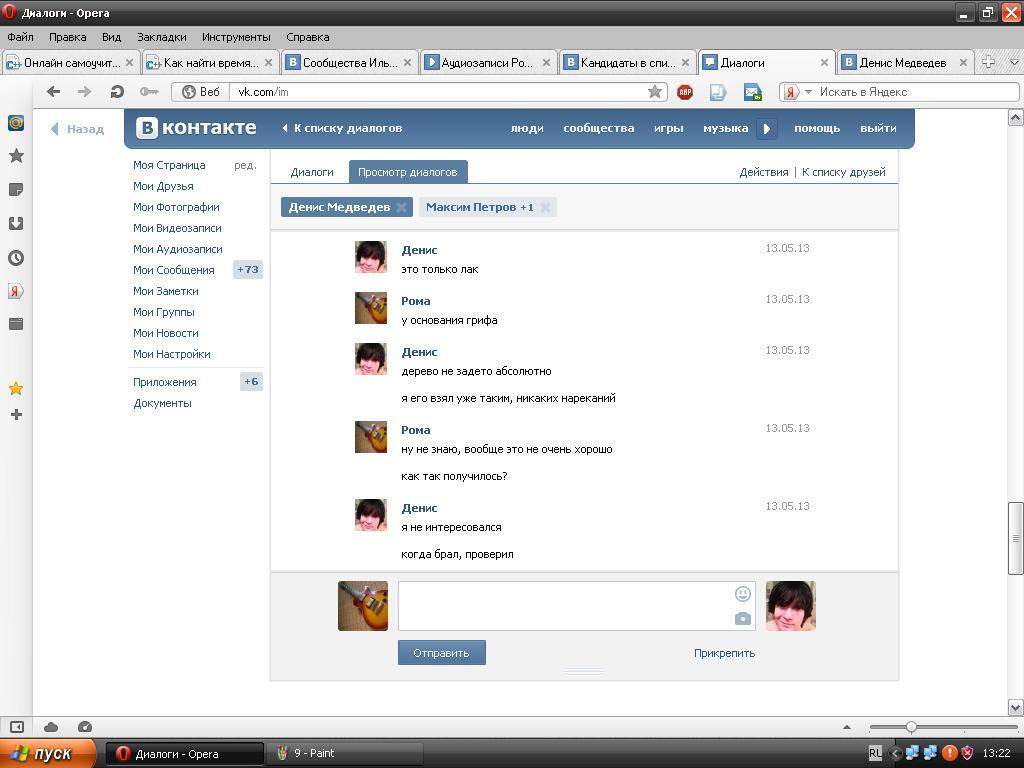Click the music player play button in VK header
Viewport: 1024px width, 768px height.
point(767,129)
